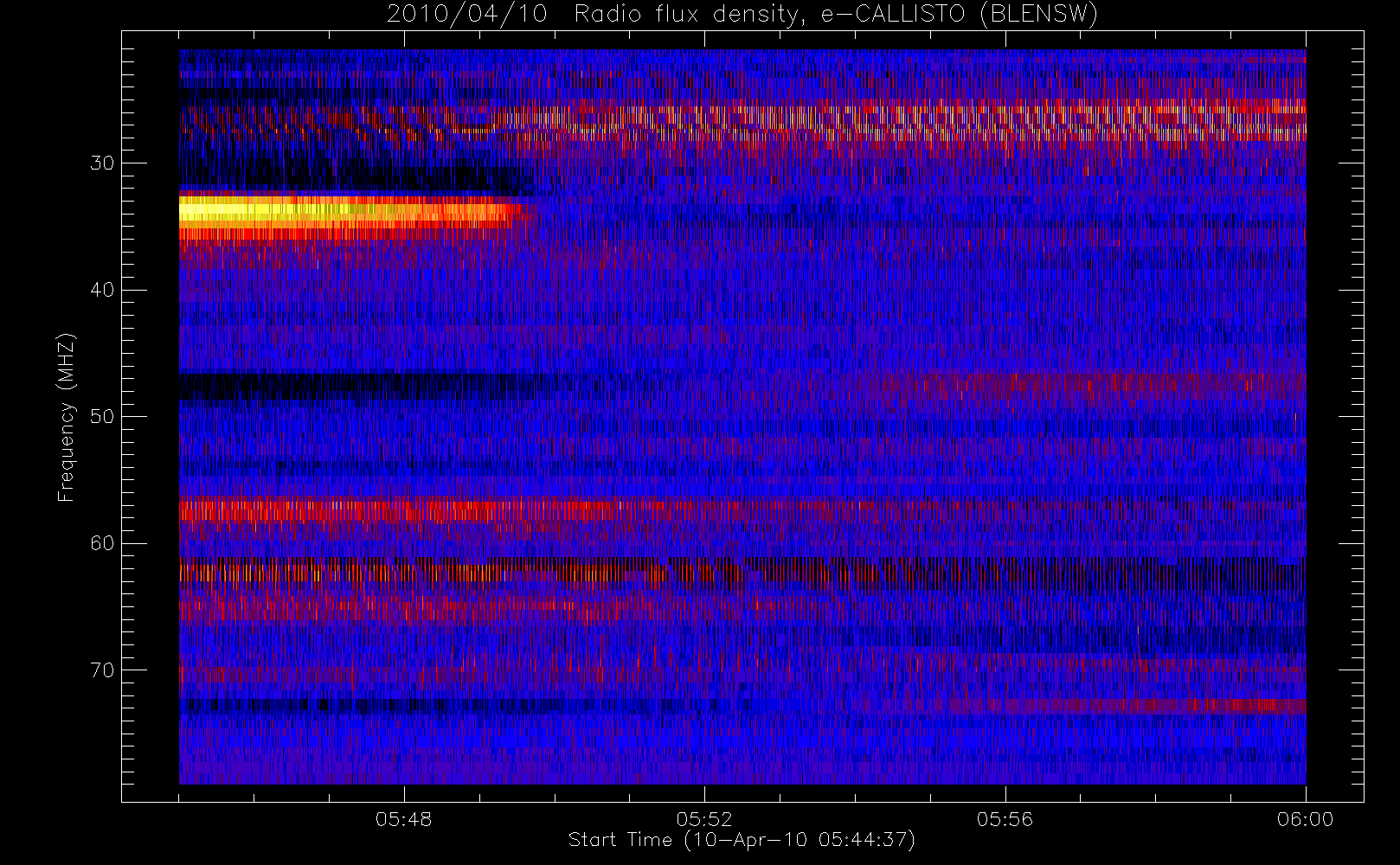
Task: Click the 'Frequency (MHZ)' axis label
Action: click(66, 417)
